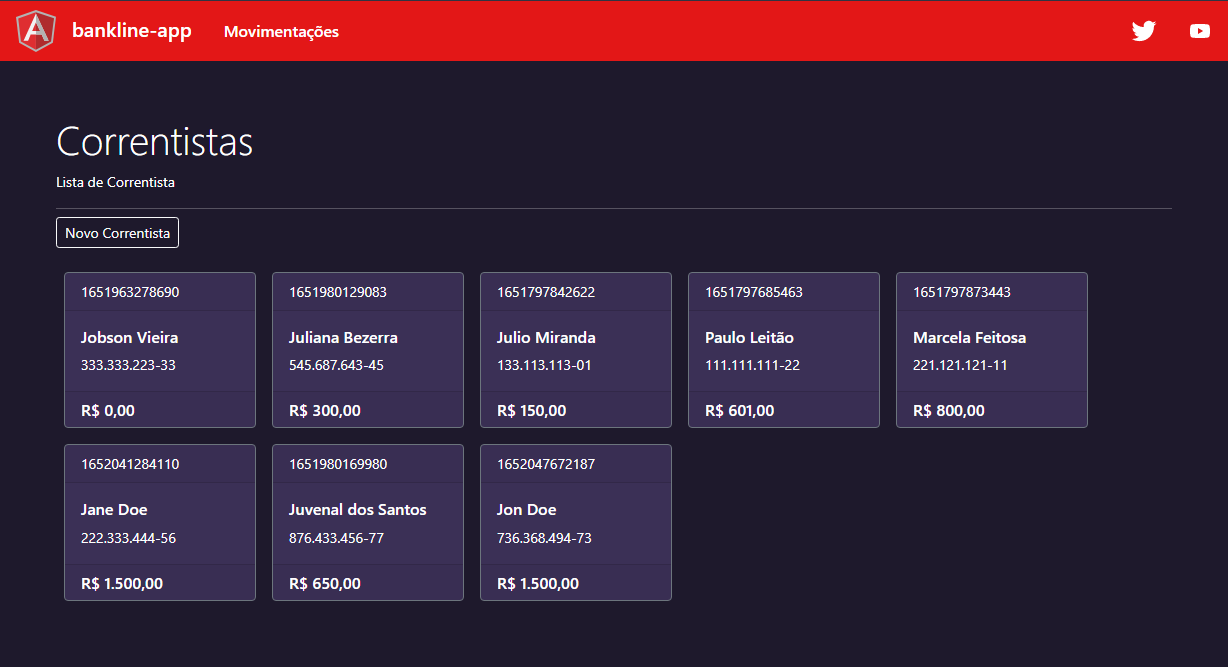Click CPF 111.111.111-22

click(752, 365)
